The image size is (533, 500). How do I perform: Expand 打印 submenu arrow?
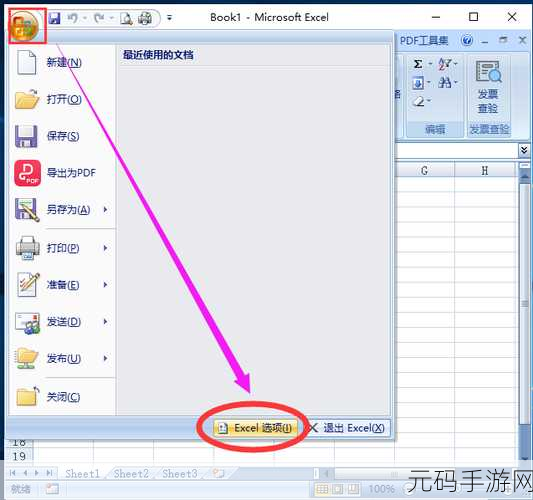point(105,248)
